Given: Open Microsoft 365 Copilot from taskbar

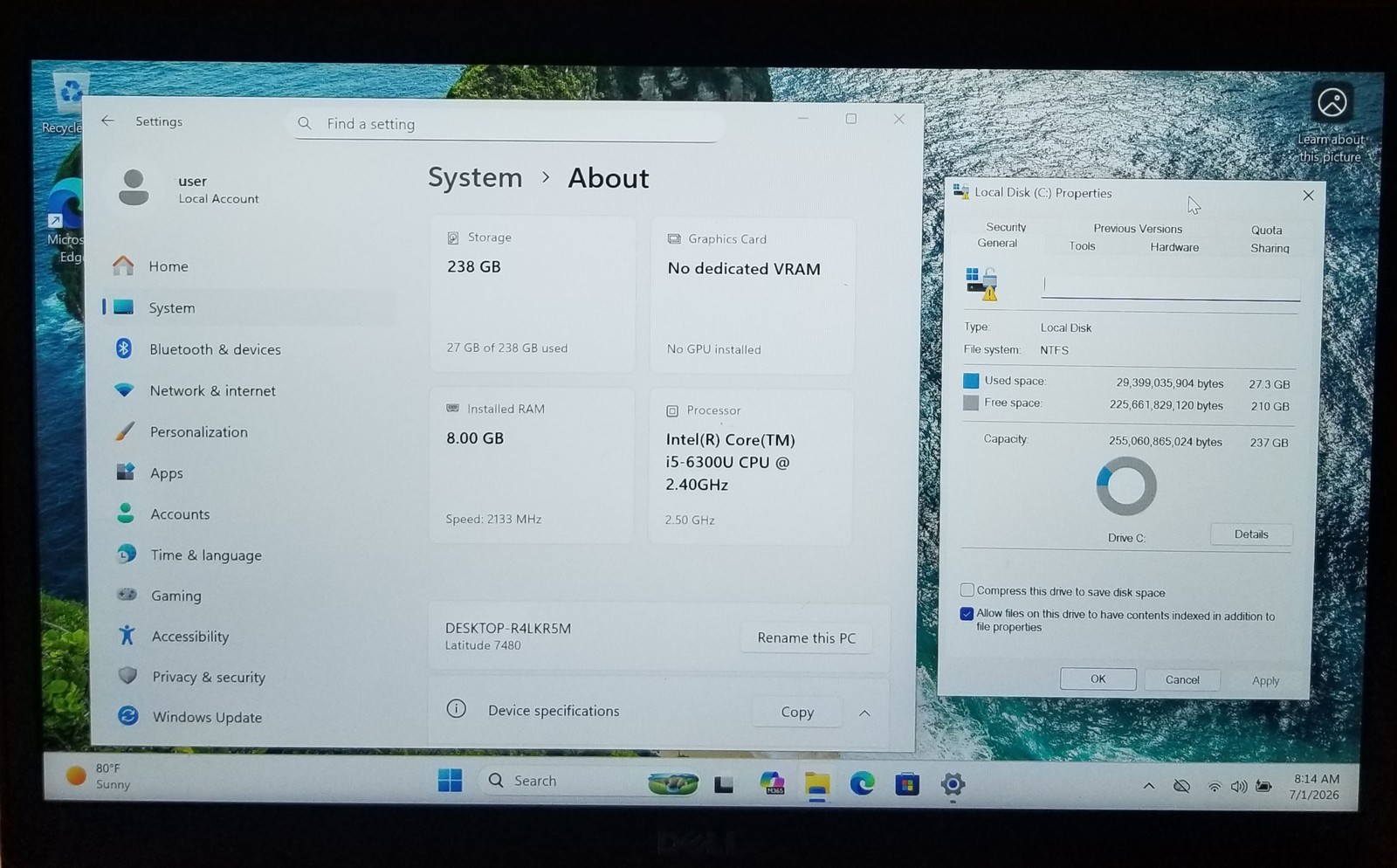Looking at the screenshot, I should pos(772,783).
